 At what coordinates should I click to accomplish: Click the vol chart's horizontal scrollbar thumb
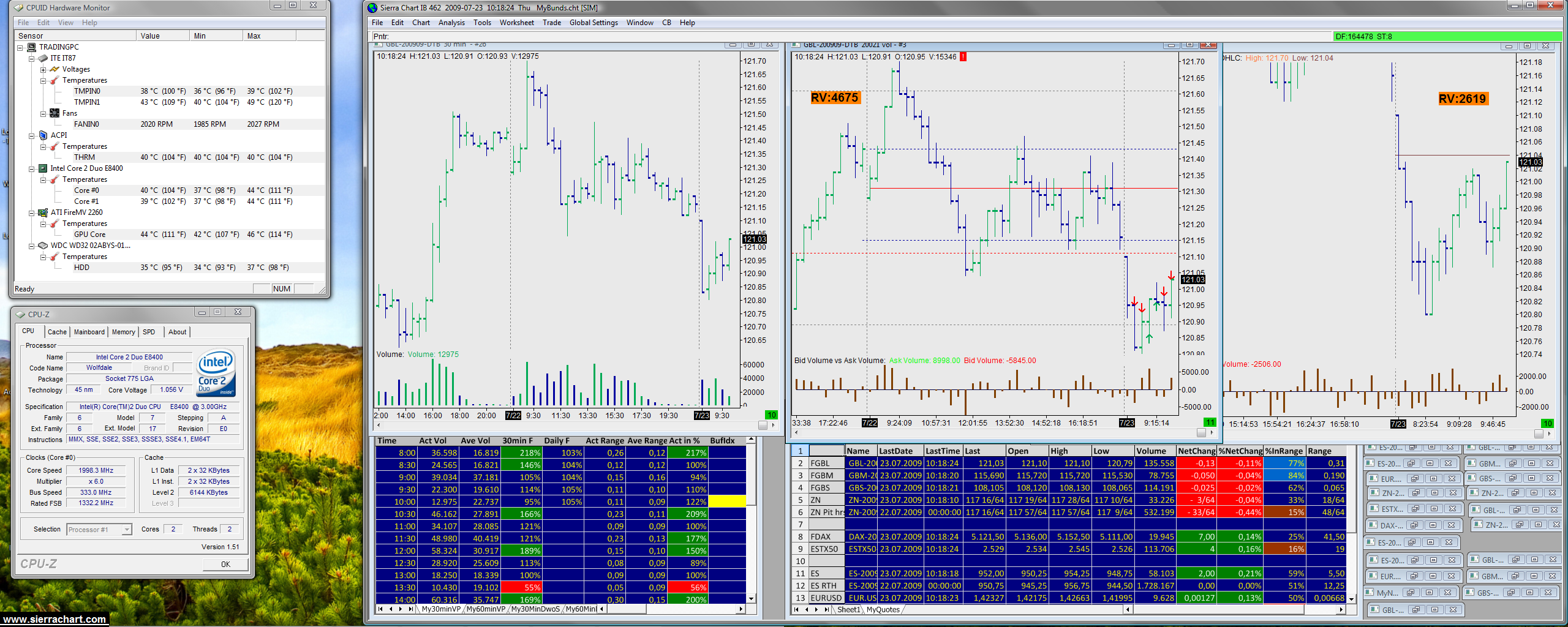1201,433
